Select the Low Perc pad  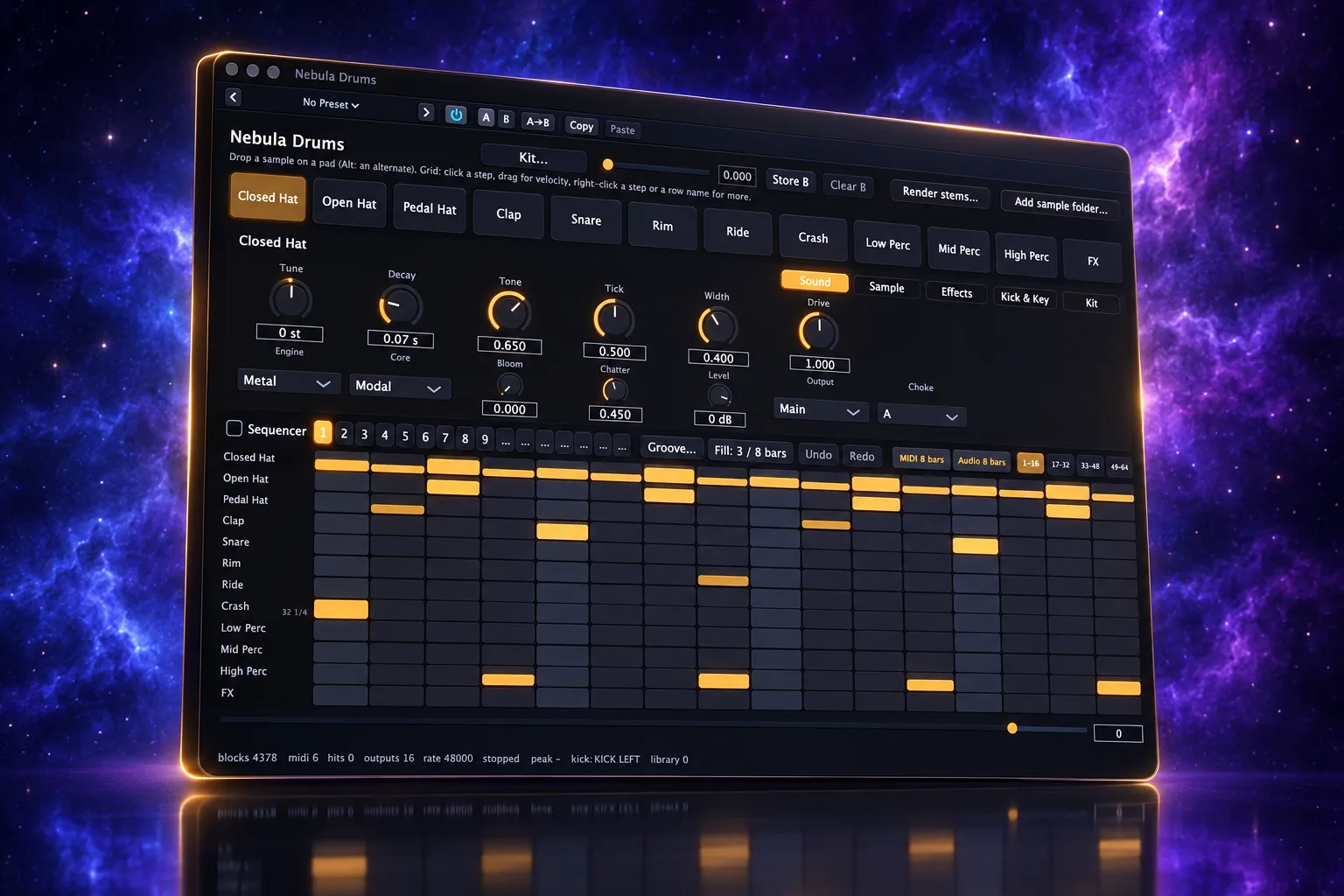pos(887,243)
